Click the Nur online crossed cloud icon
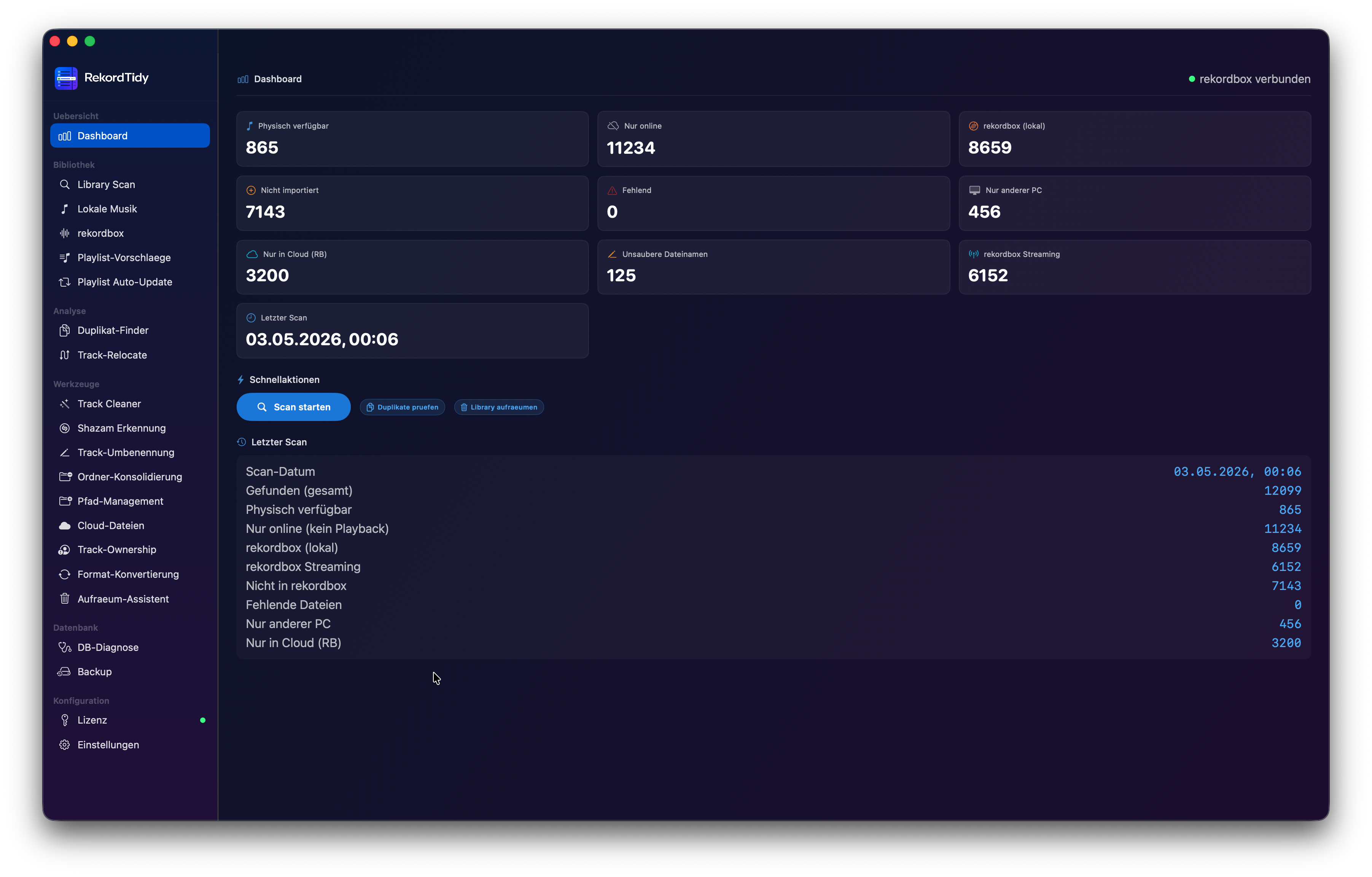 pos(613,126)
